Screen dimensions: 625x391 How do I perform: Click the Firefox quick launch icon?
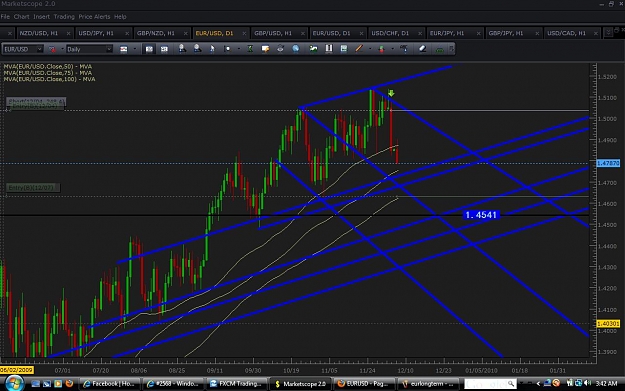tap(69, 383)
